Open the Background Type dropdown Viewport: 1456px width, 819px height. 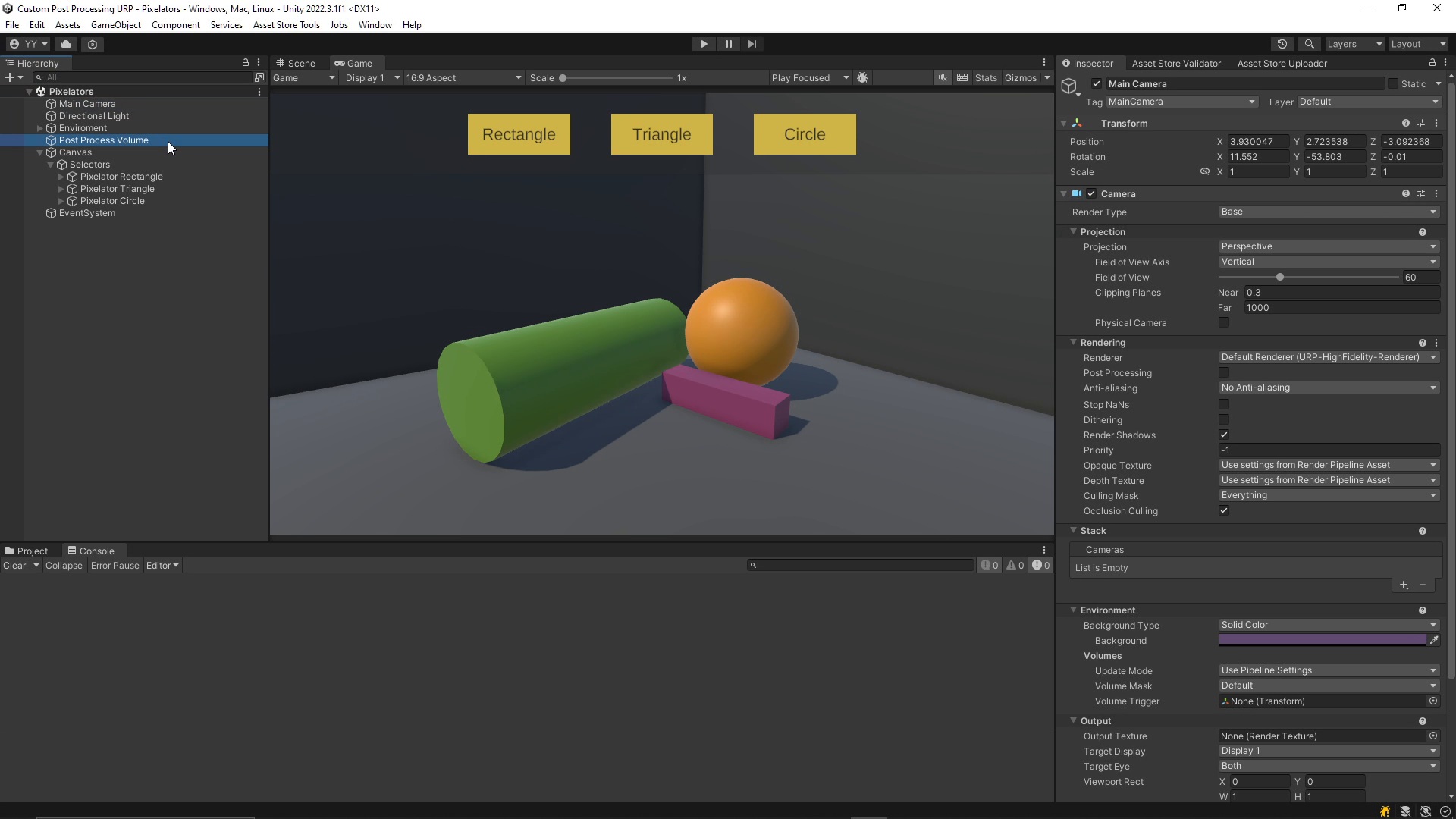click(x=1329, y=626)
